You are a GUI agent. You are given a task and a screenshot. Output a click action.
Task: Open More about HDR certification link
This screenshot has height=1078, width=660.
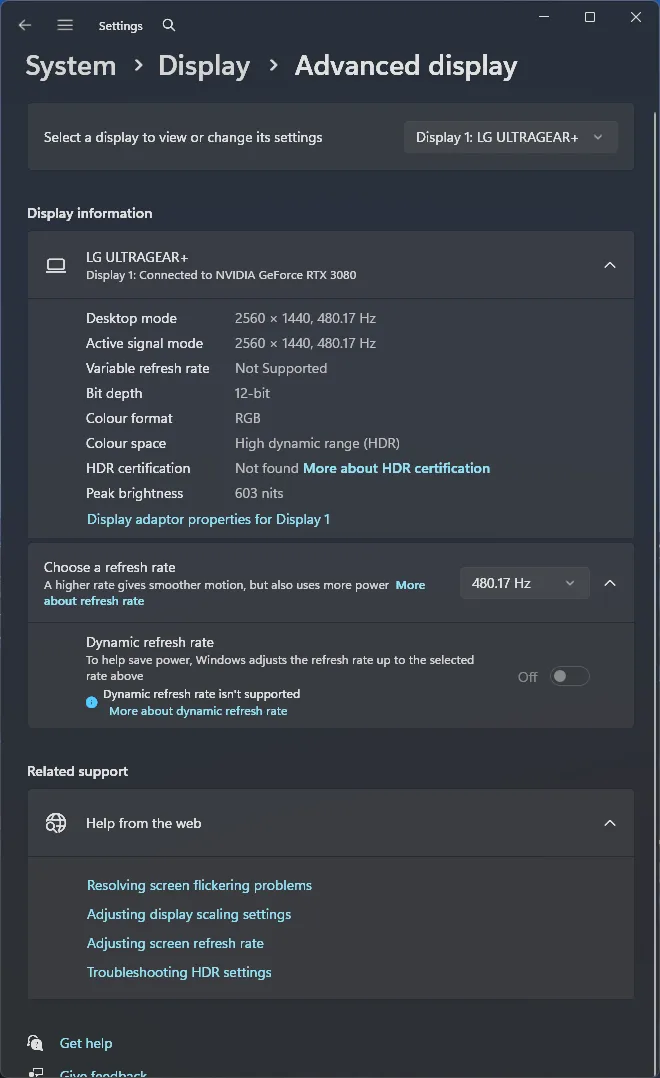click(396, 468)
